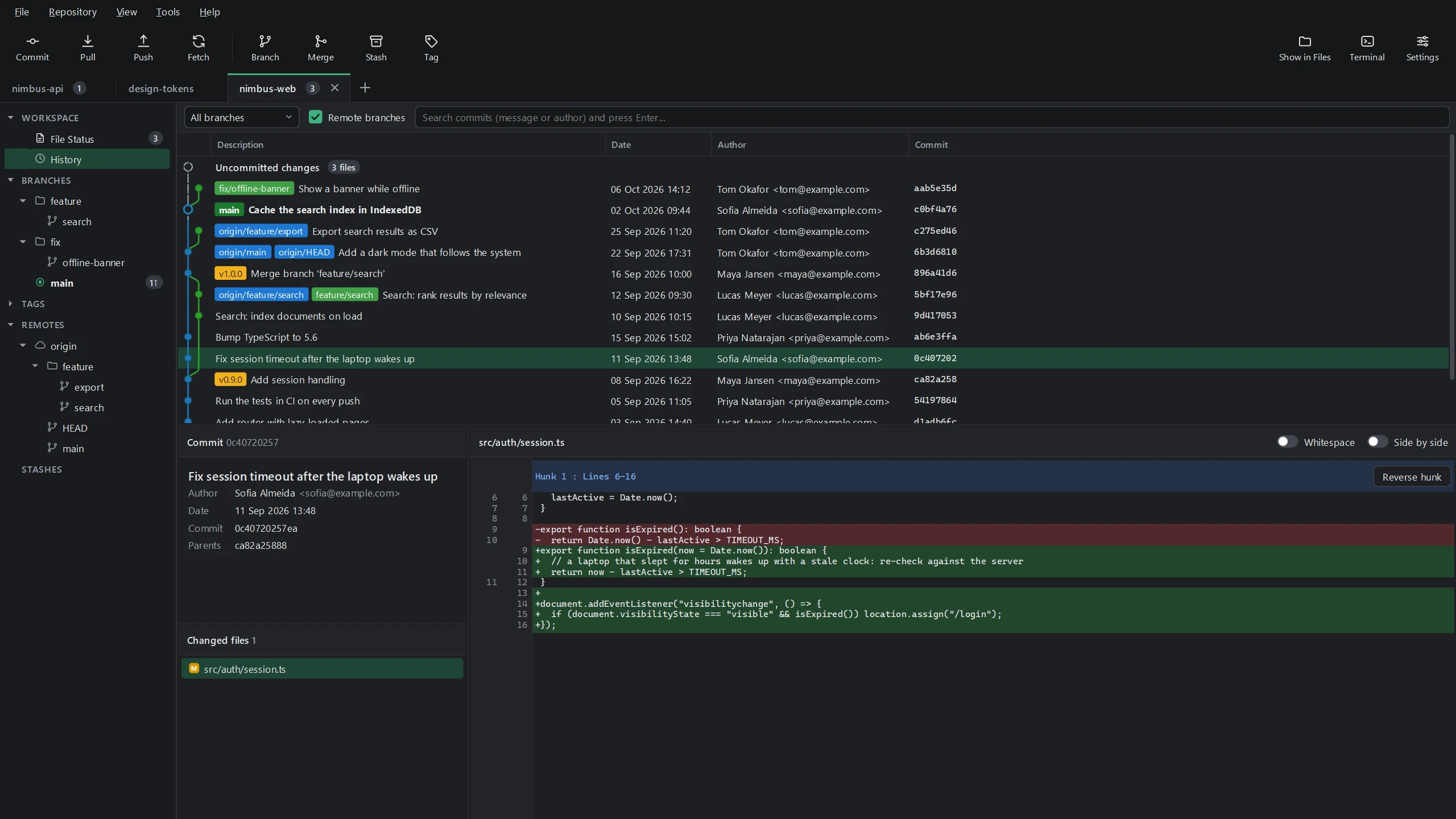Expand the TAGS section
Screen dimensions: 1456x819
(x=10, y=304)
